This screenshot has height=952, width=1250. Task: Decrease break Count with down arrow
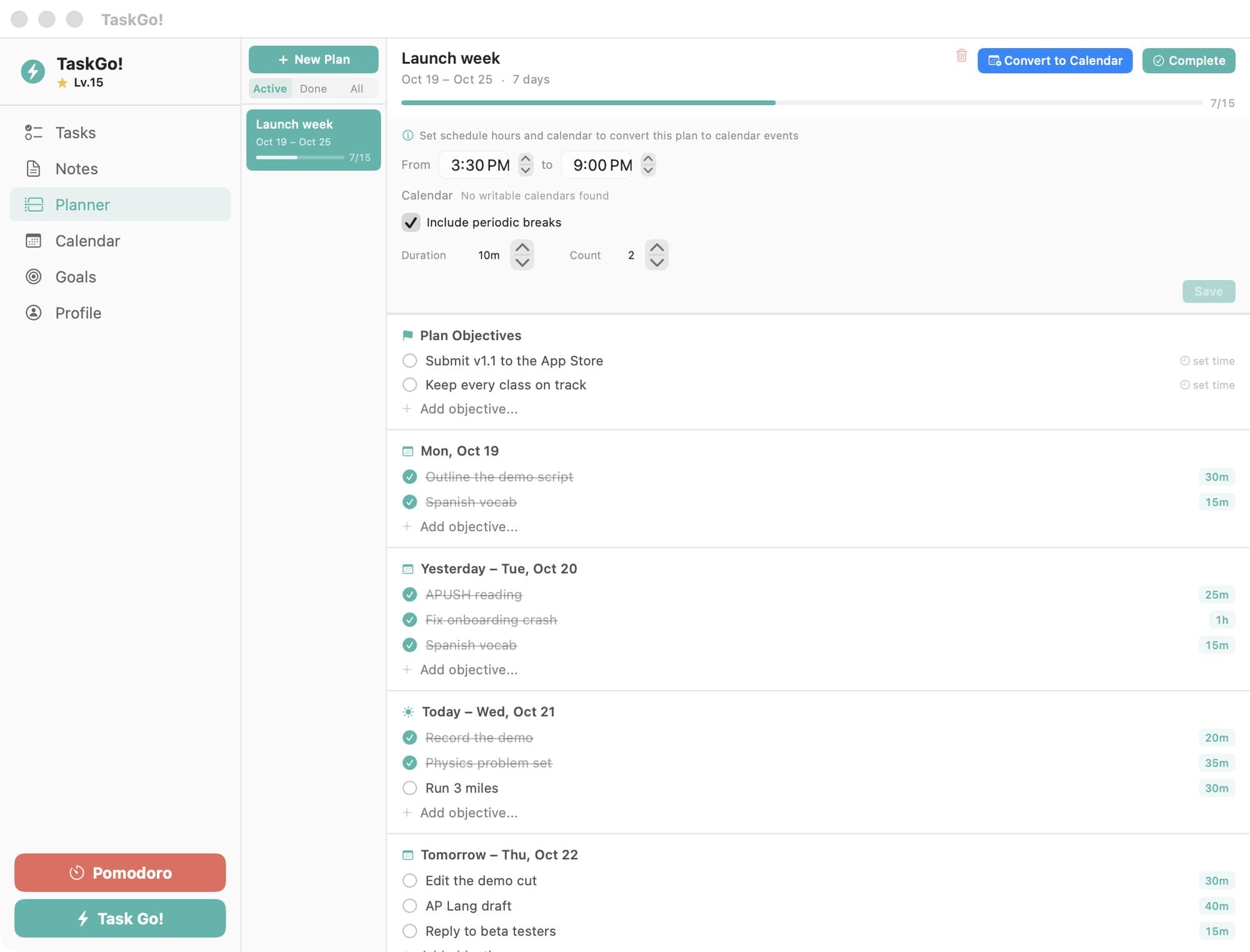[656, 263]
